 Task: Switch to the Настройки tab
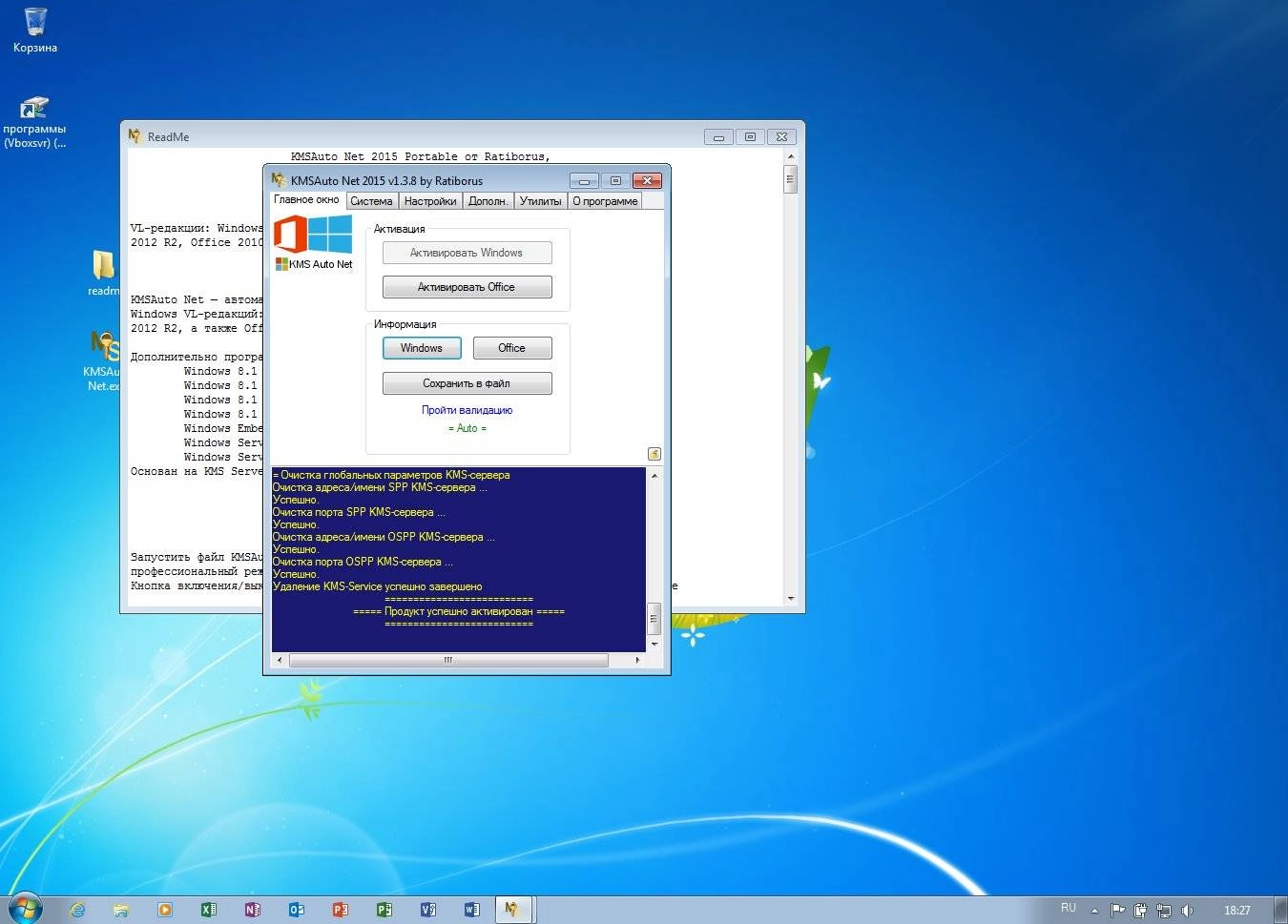coord(430,201)
